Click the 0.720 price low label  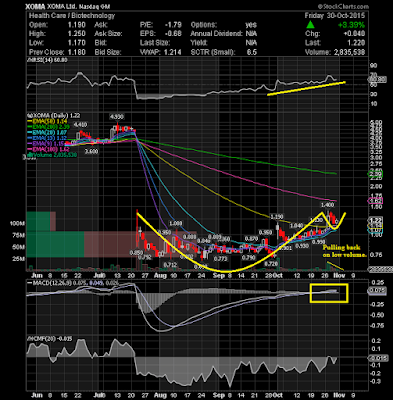[271, 263]
